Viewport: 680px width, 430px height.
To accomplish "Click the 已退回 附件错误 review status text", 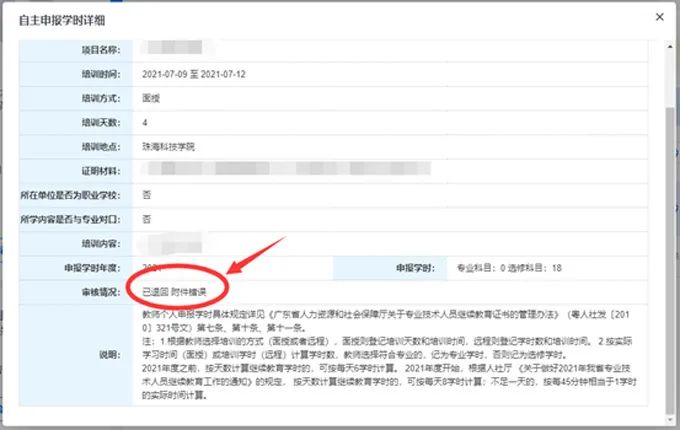I will point(174,292).
